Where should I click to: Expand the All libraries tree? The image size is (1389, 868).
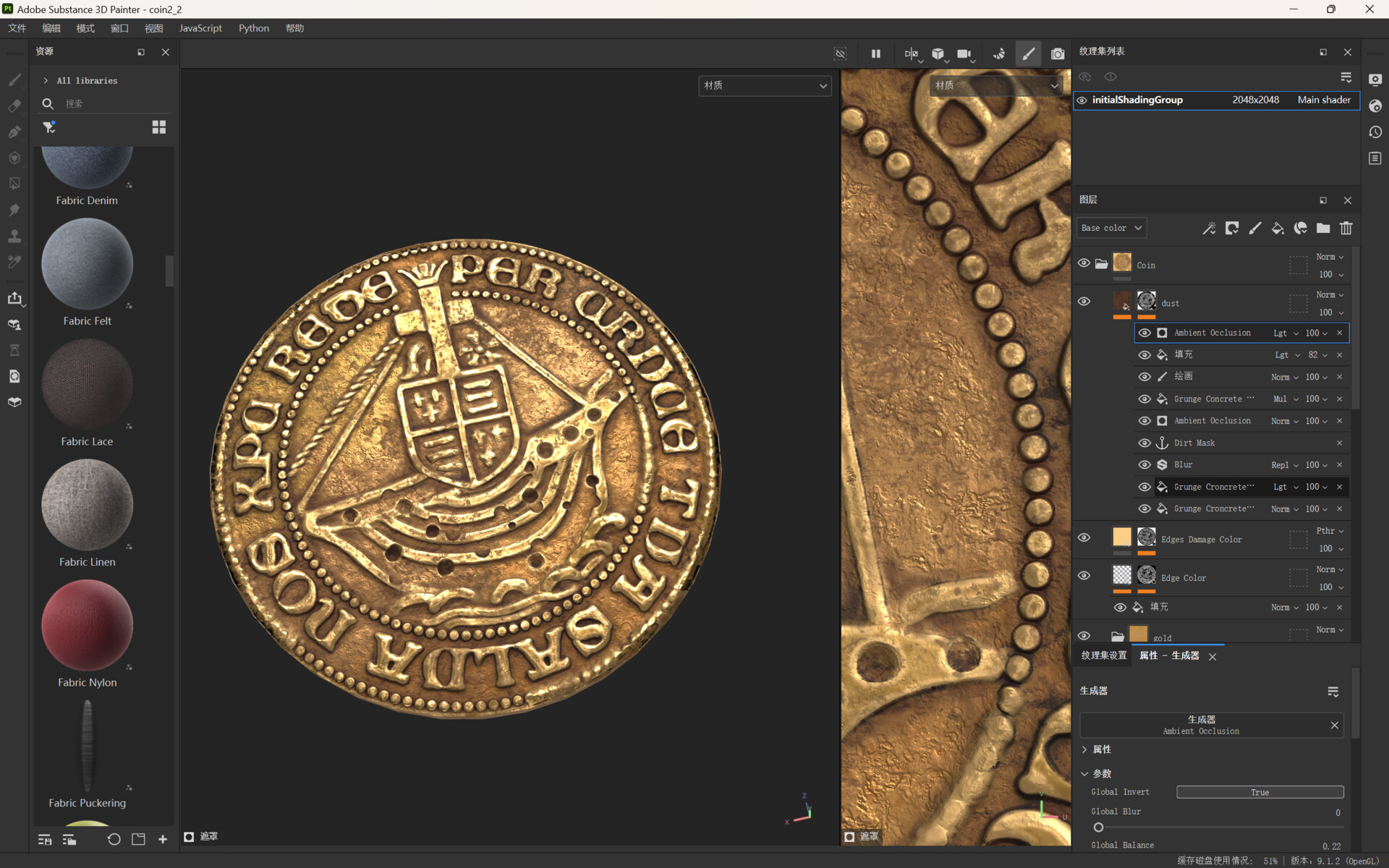46,80
